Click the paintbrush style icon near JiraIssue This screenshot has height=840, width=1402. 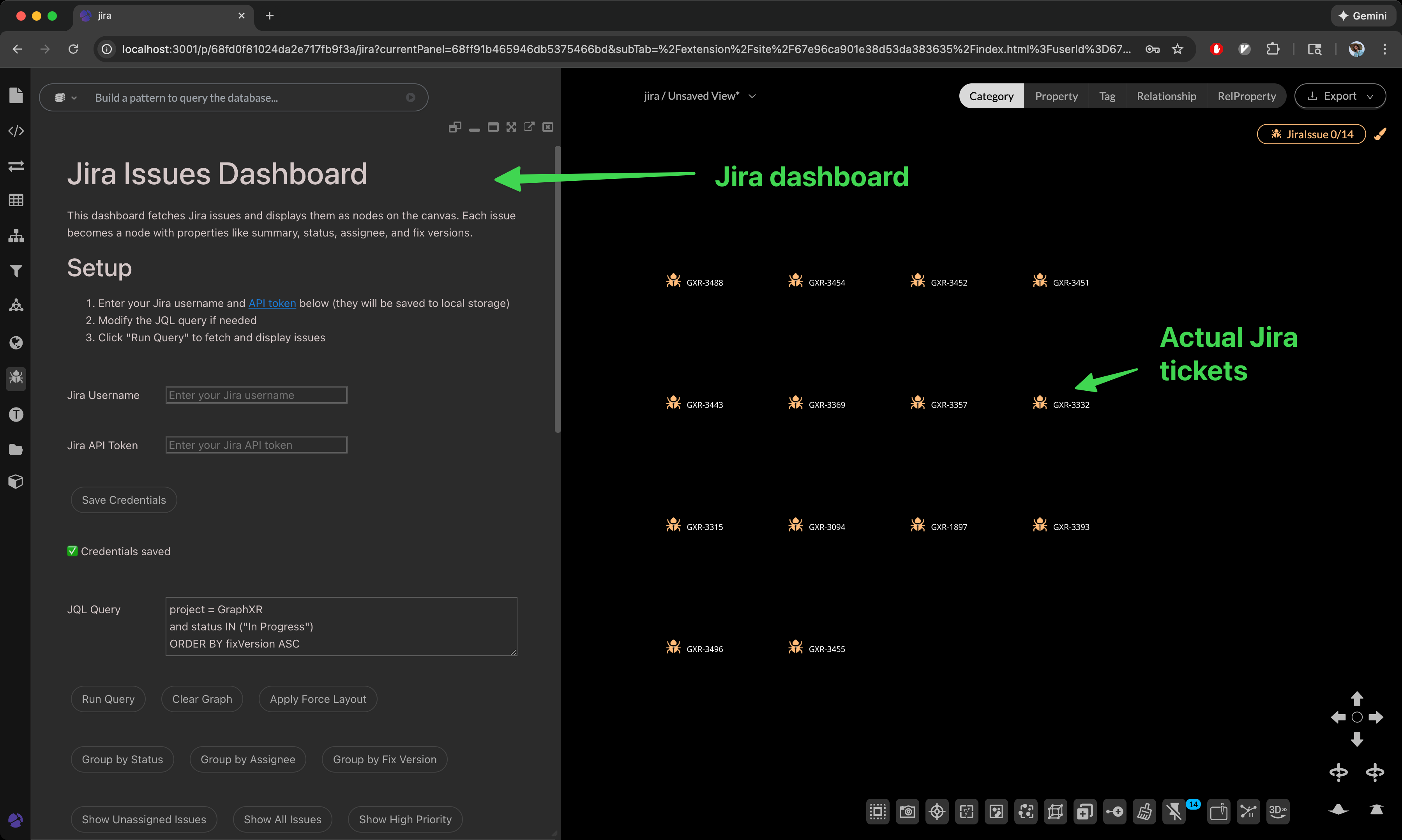pos(1381,134)
